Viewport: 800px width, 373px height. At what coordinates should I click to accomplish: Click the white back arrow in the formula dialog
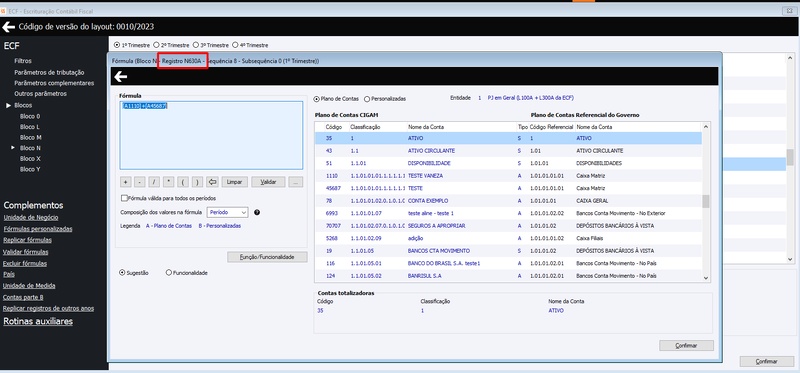[x=120, y=77]
